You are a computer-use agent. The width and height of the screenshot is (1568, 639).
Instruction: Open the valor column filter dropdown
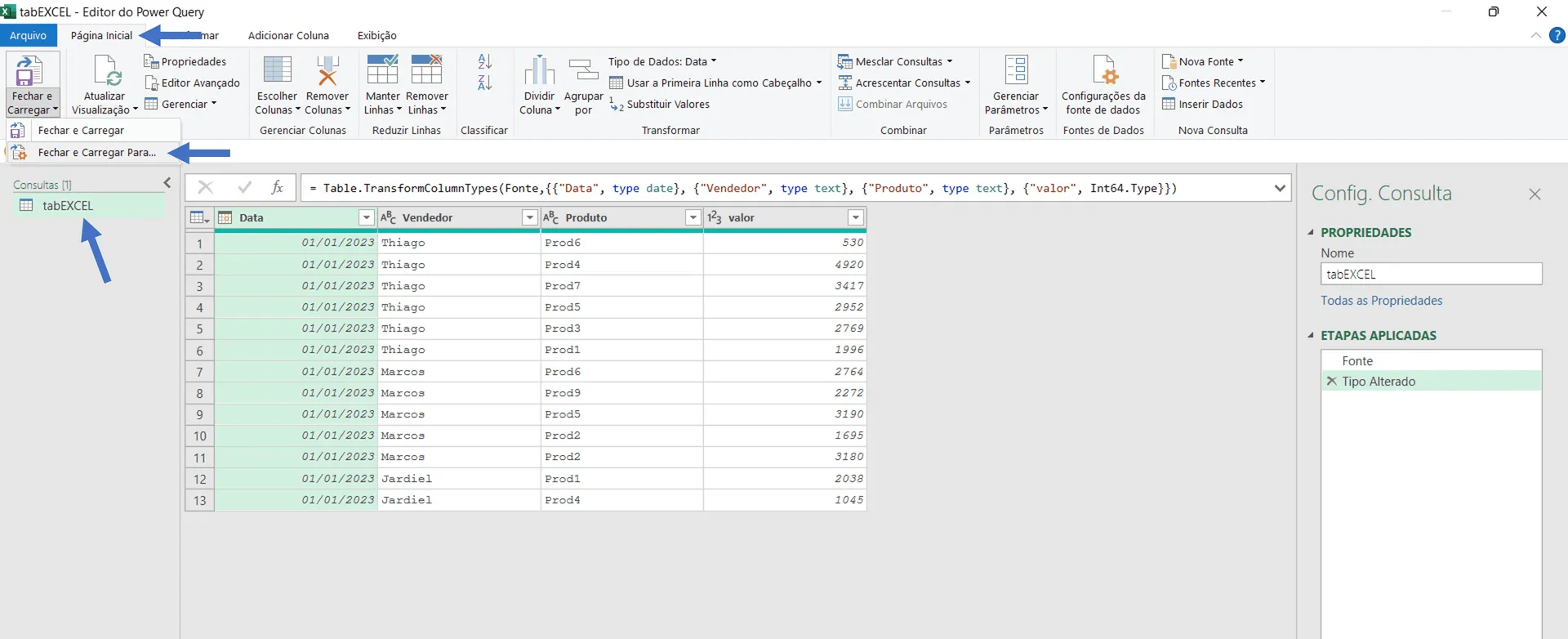tap(856, 217)
